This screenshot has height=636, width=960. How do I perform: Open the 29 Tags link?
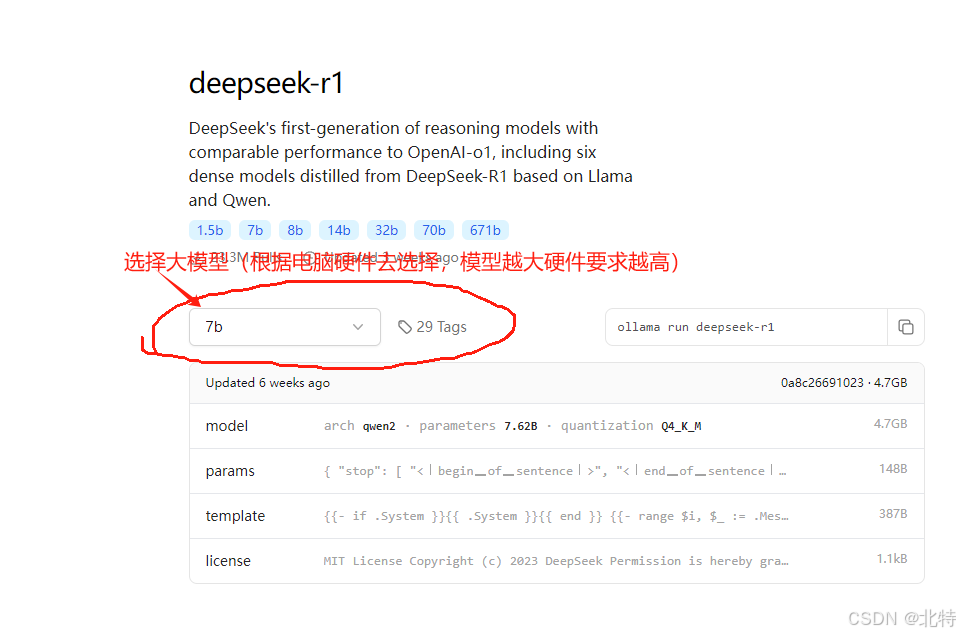432,327
